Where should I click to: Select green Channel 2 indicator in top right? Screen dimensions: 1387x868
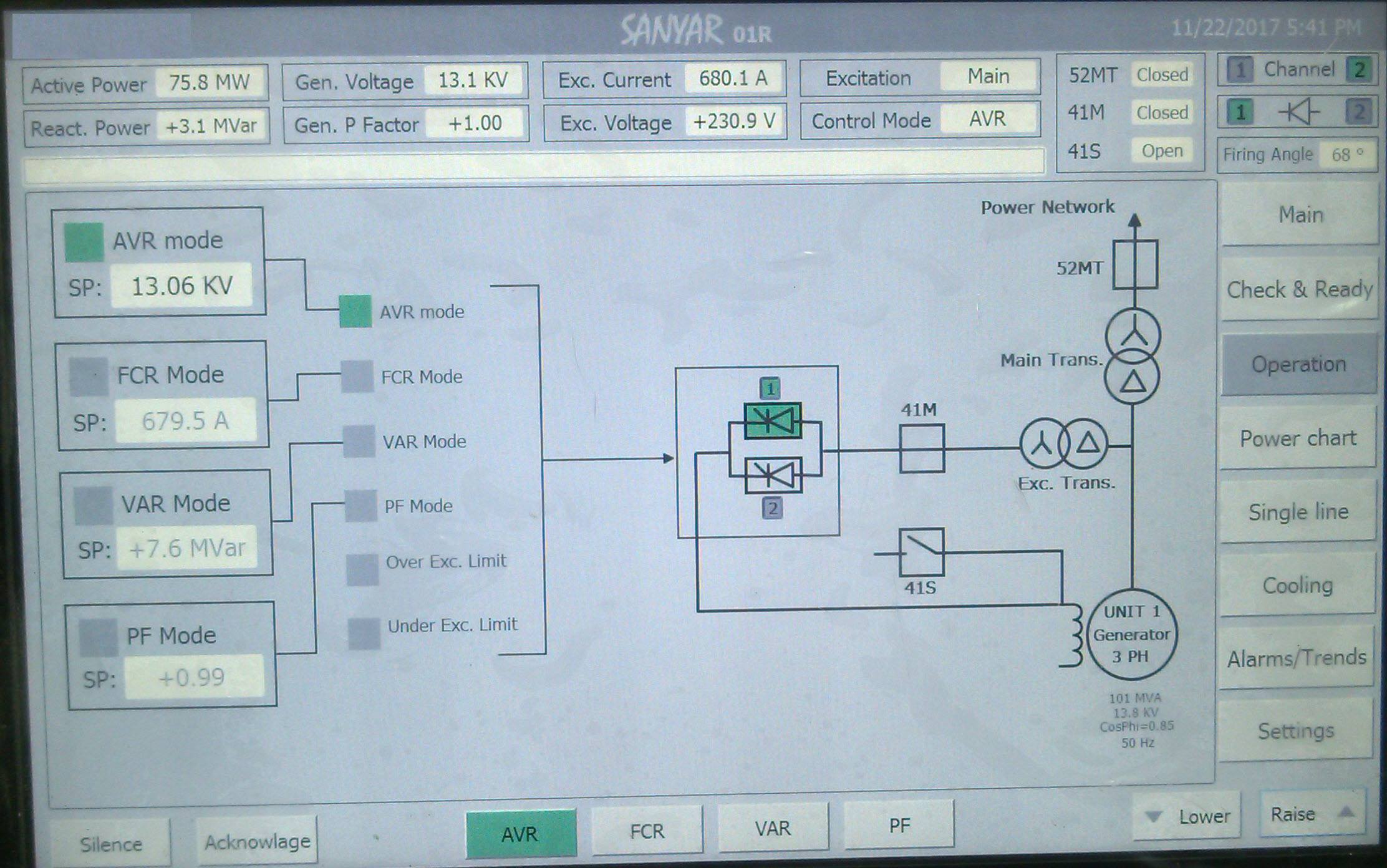pyautogui.click(x=1360, y=70)
